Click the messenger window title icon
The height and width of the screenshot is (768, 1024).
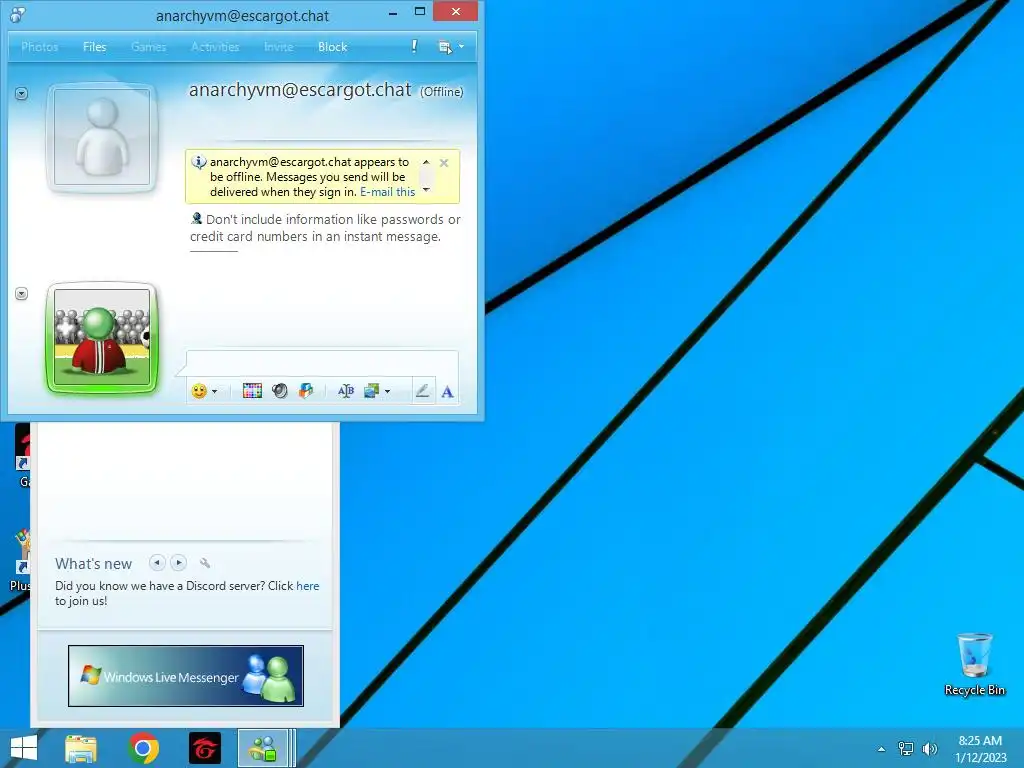(x=18, y=14)
